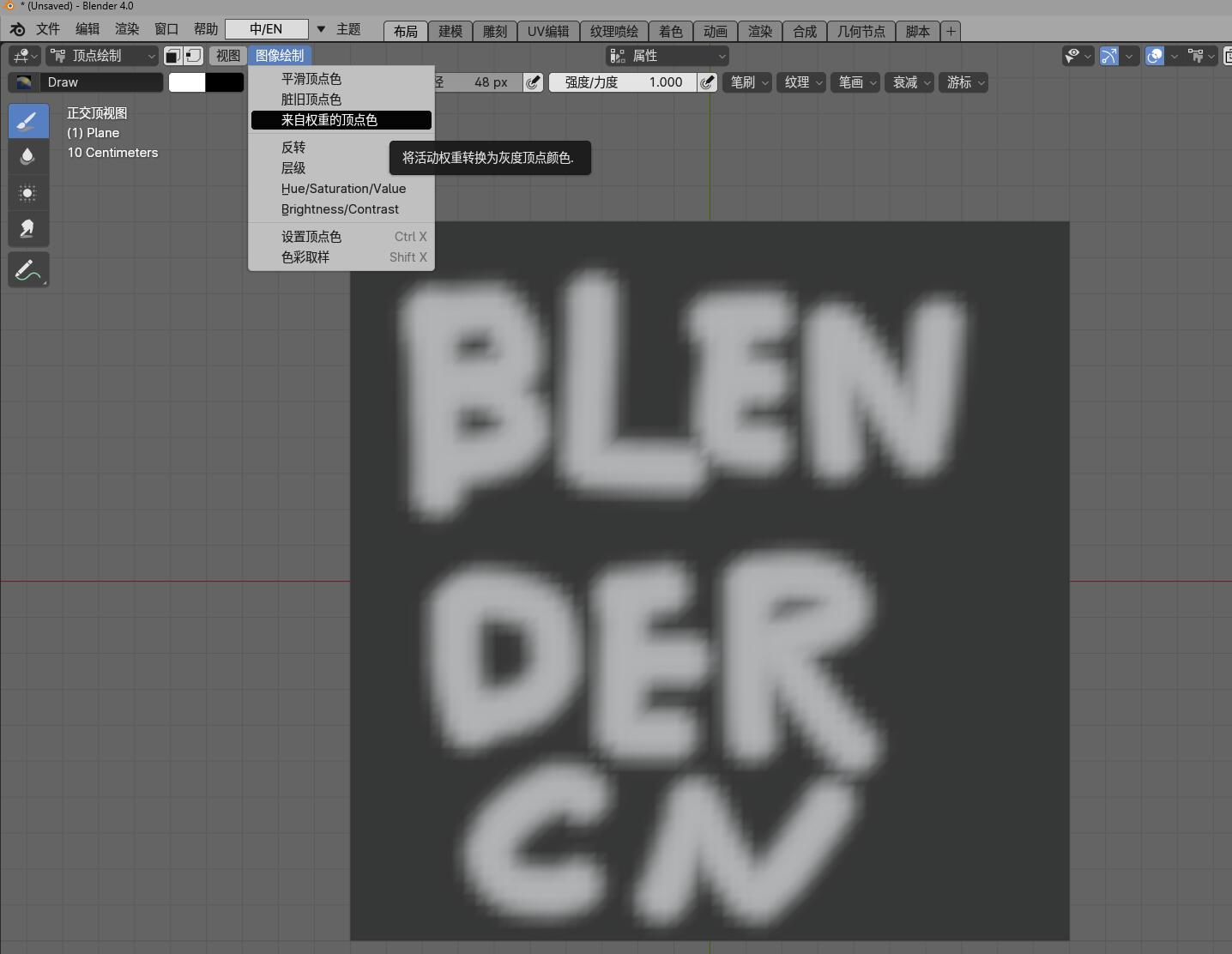The height and width of the screenshot is (954, 1232).
Task: Toggle strength pen pressure button
Action: [x=707, y=82]
